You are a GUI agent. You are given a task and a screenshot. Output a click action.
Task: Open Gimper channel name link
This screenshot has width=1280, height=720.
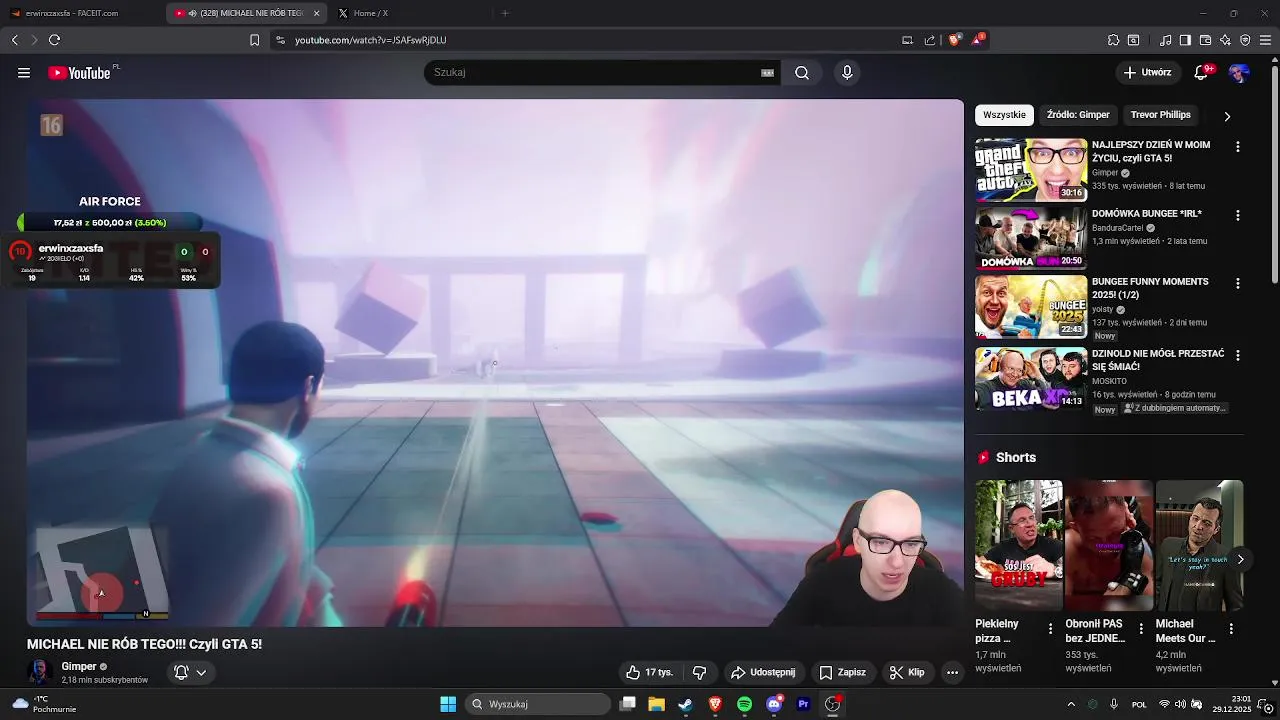pyautogui.click(x=79, y=666)
